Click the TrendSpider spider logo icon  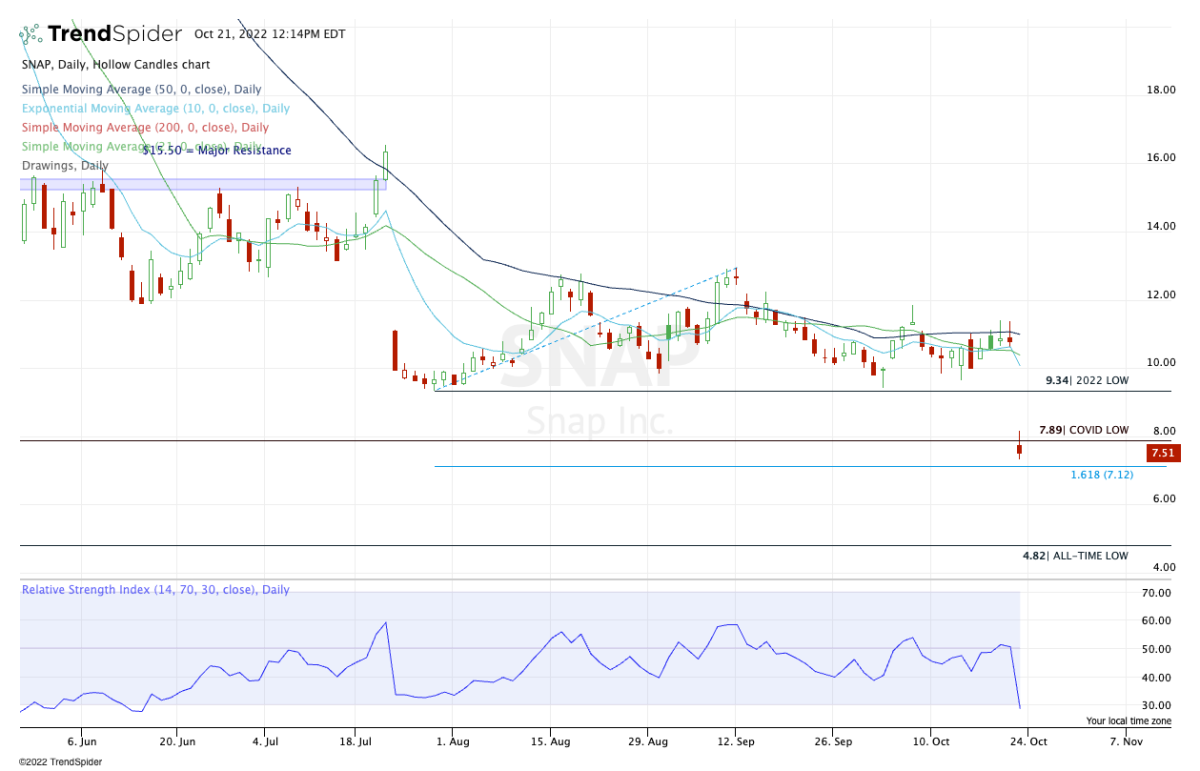[31, 35]
